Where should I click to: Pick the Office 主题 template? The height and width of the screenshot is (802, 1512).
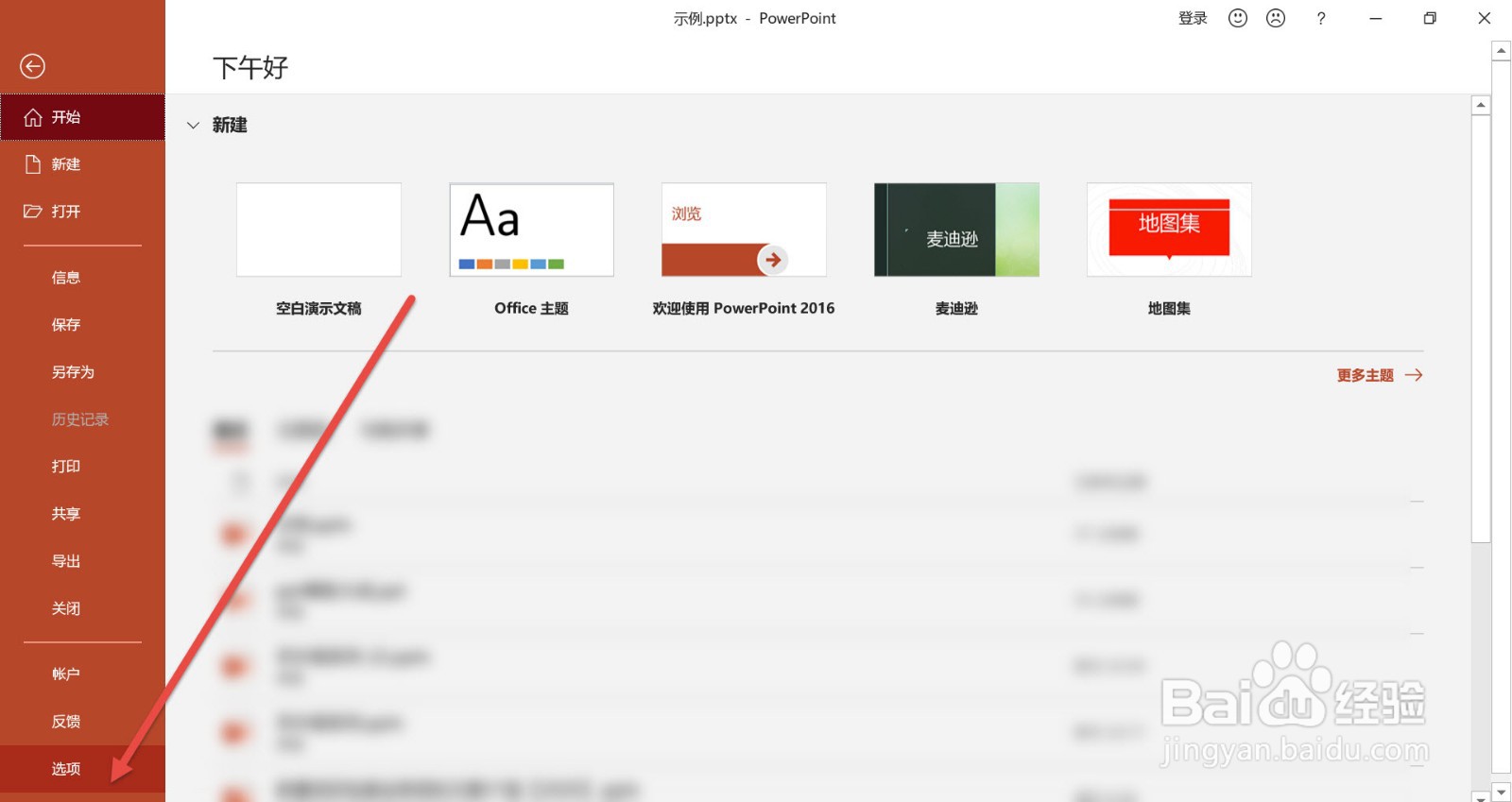pyautogui.click(x=531, y=230)
